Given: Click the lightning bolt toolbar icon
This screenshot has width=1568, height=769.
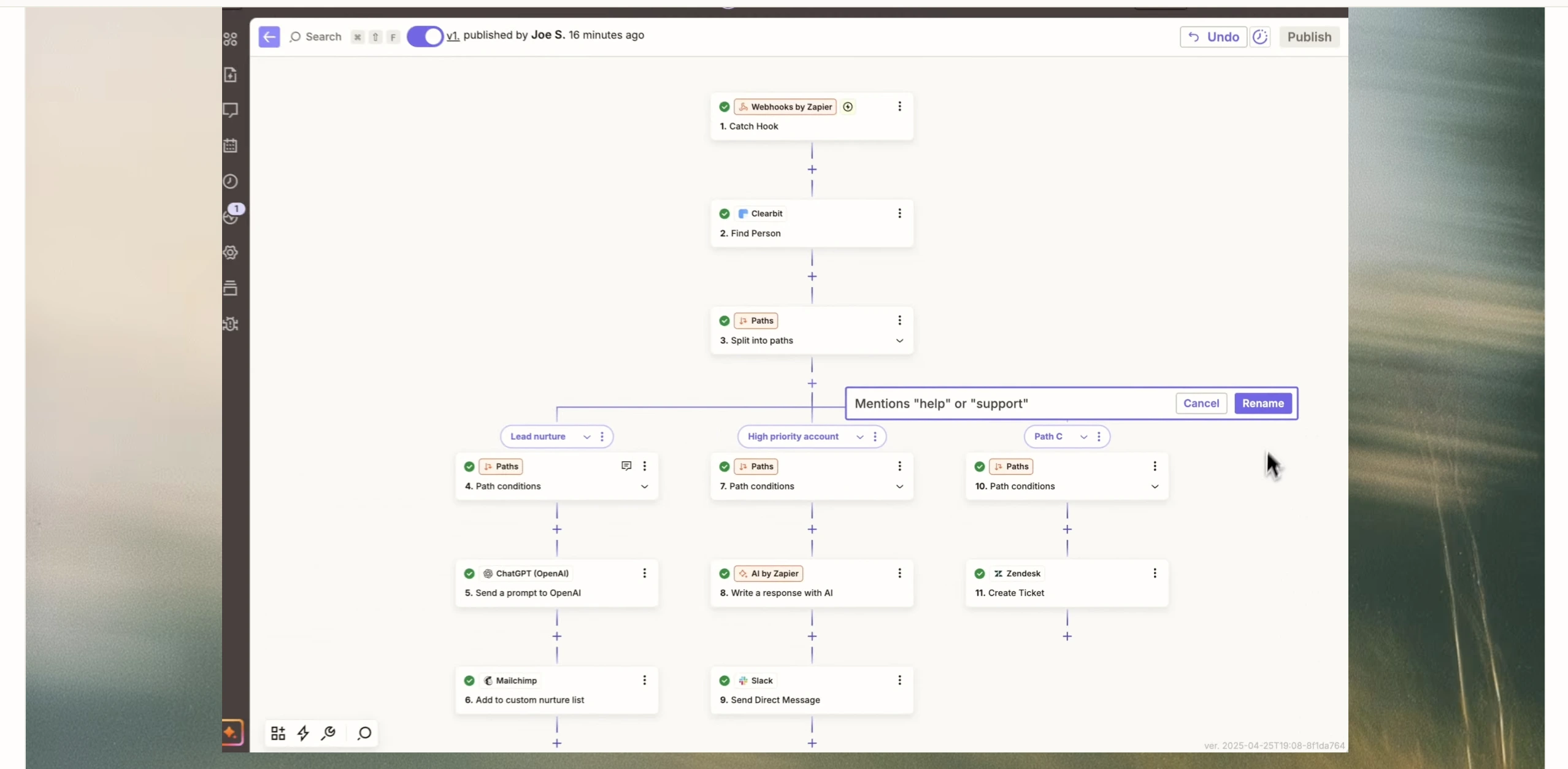Looking at the screenshot, I should coord(303,733).
